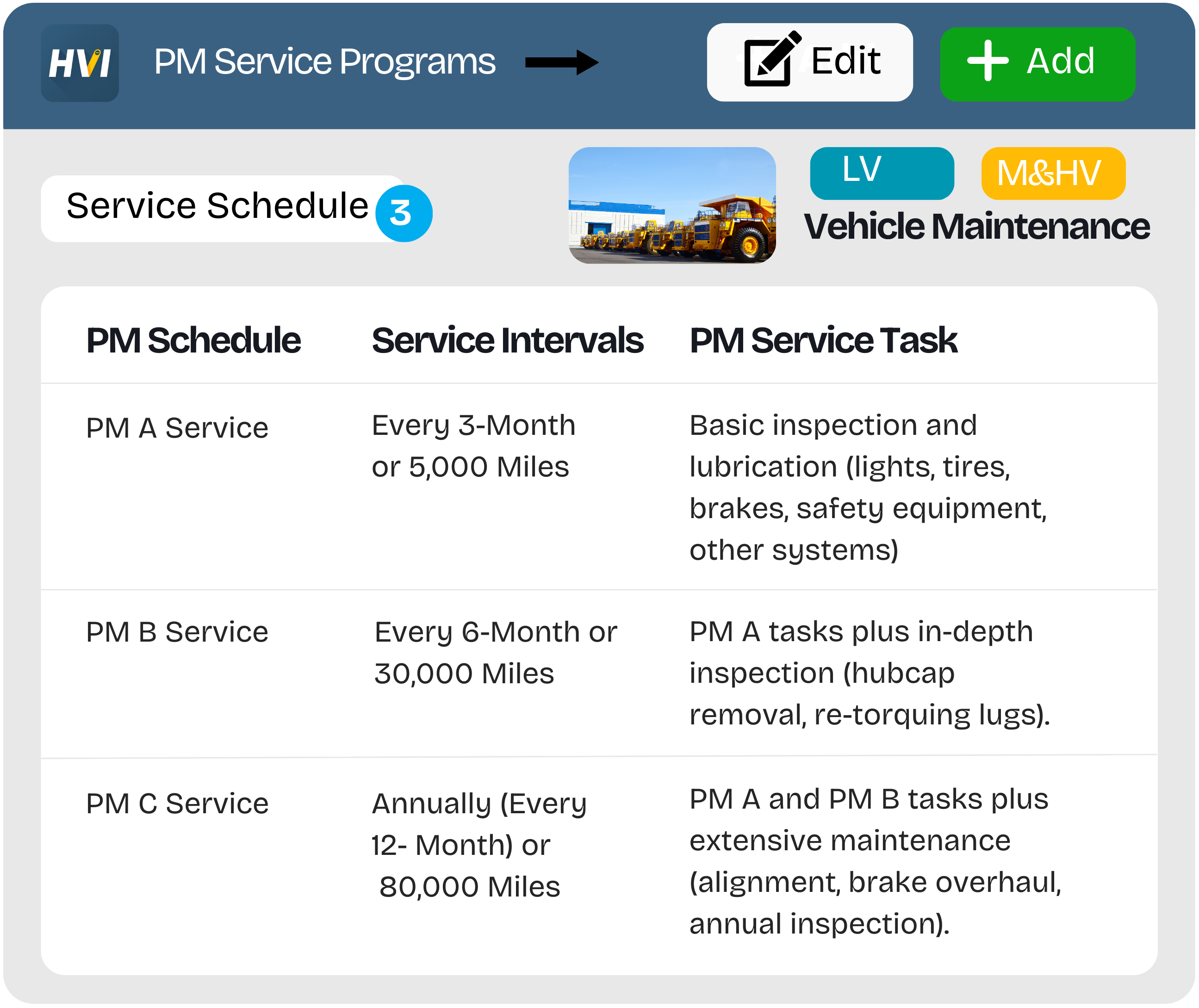Expand the PM C Service row
The height and width of the screenshot is (1008, 1199).
point(177,804)
